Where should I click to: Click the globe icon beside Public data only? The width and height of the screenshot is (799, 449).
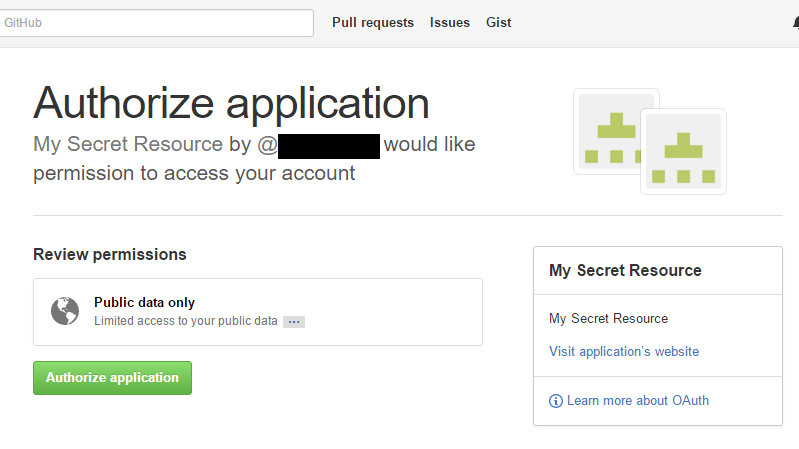(x=65, y=312)
